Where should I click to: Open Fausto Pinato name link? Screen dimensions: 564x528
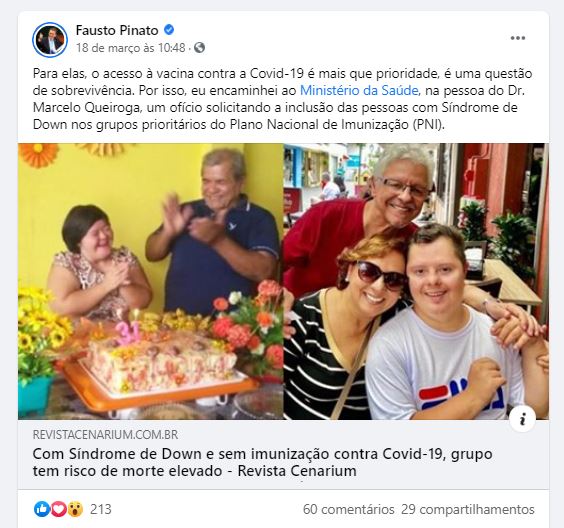117,30
